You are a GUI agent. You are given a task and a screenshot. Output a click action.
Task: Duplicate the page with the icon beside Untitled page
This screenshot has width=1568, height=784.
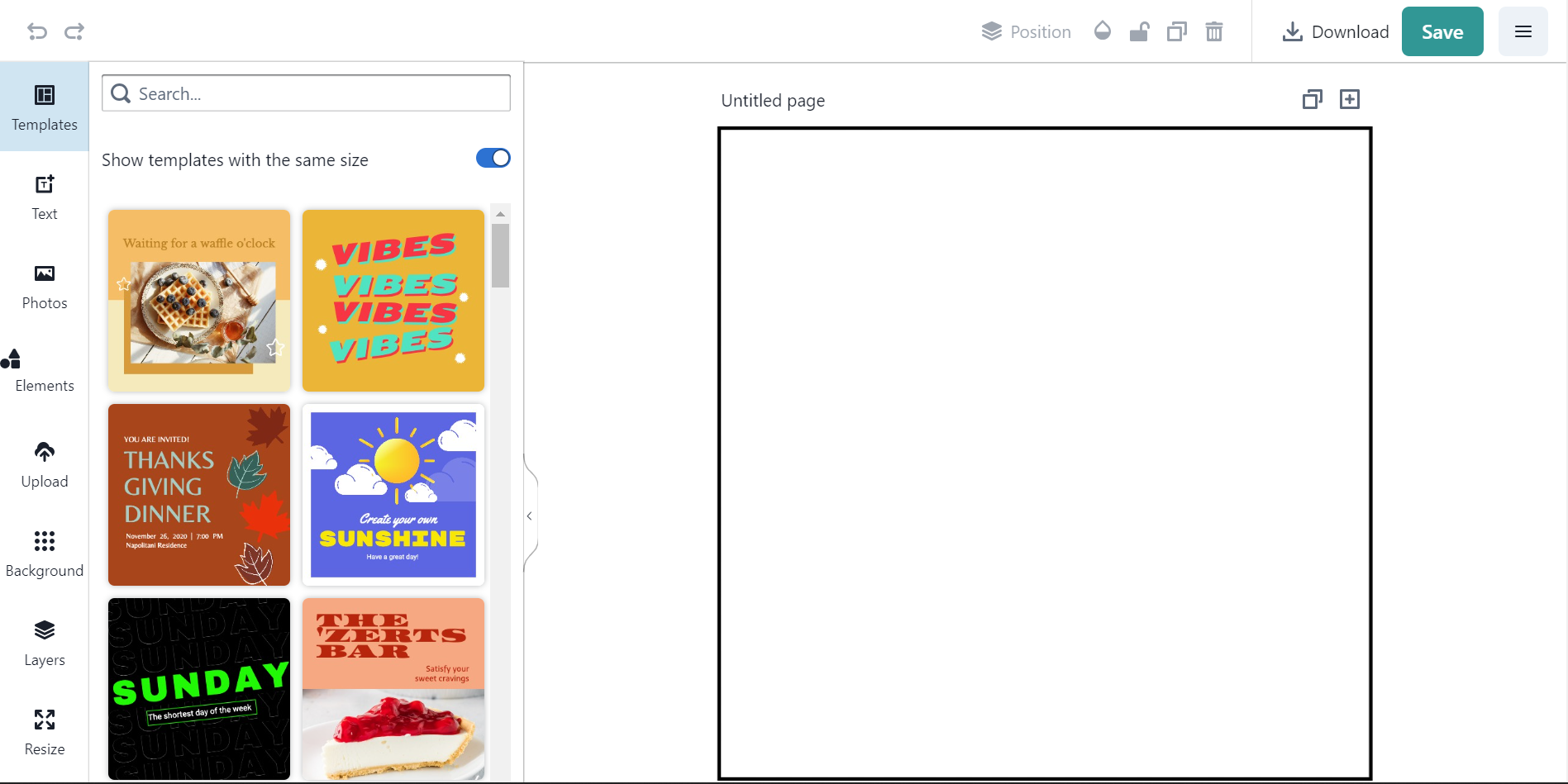pyautogui.click(x=1313, y=100)
